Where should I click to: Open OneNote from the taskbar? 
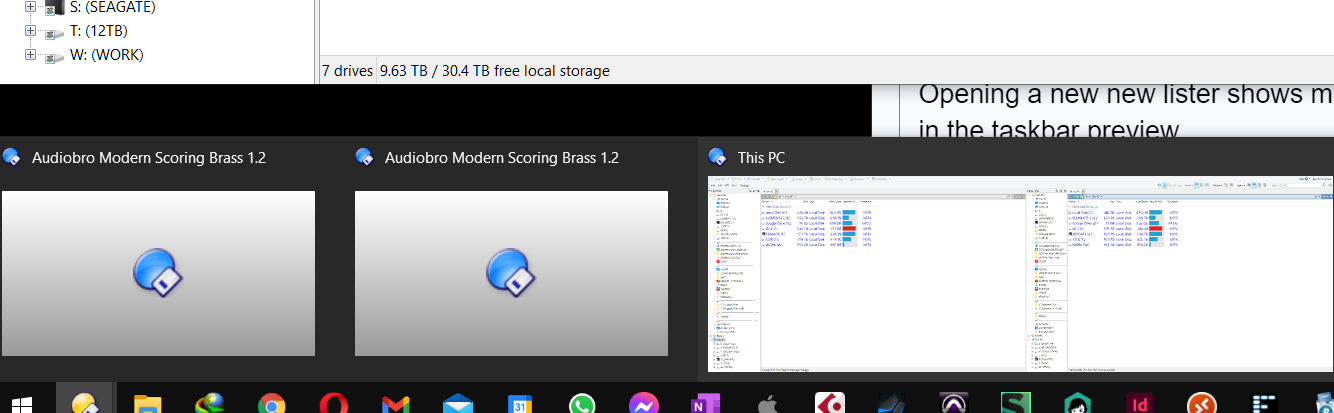click(705, 404)
